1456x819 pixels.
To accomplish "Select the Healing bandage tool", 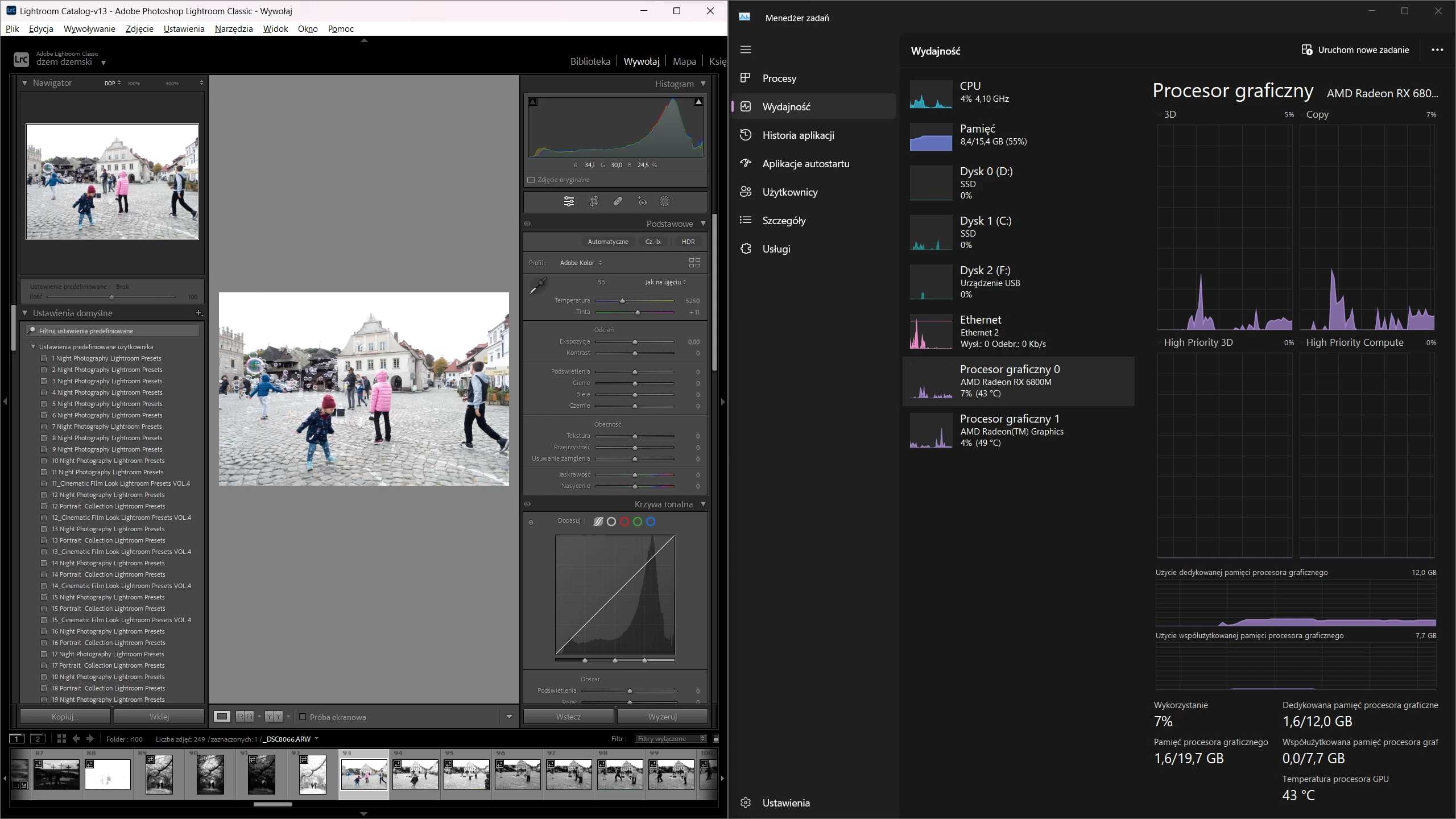I will tap(618, 201).
